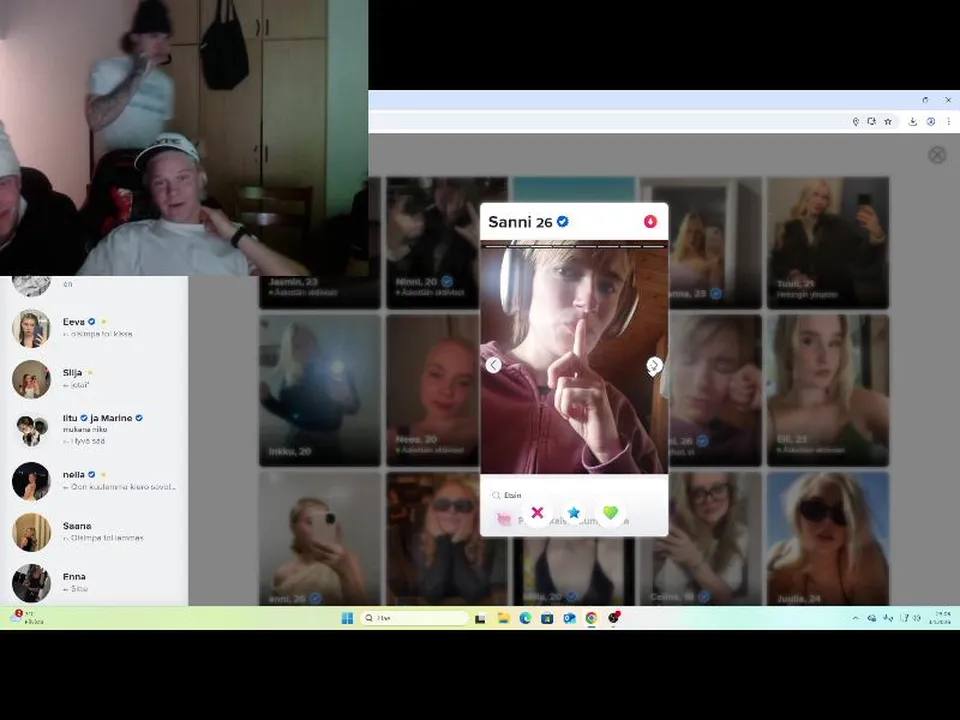Launch Microsoft Edge from taskbar
Image resolution: width=960 pixels, height=720 pixels.
(525, 618)
